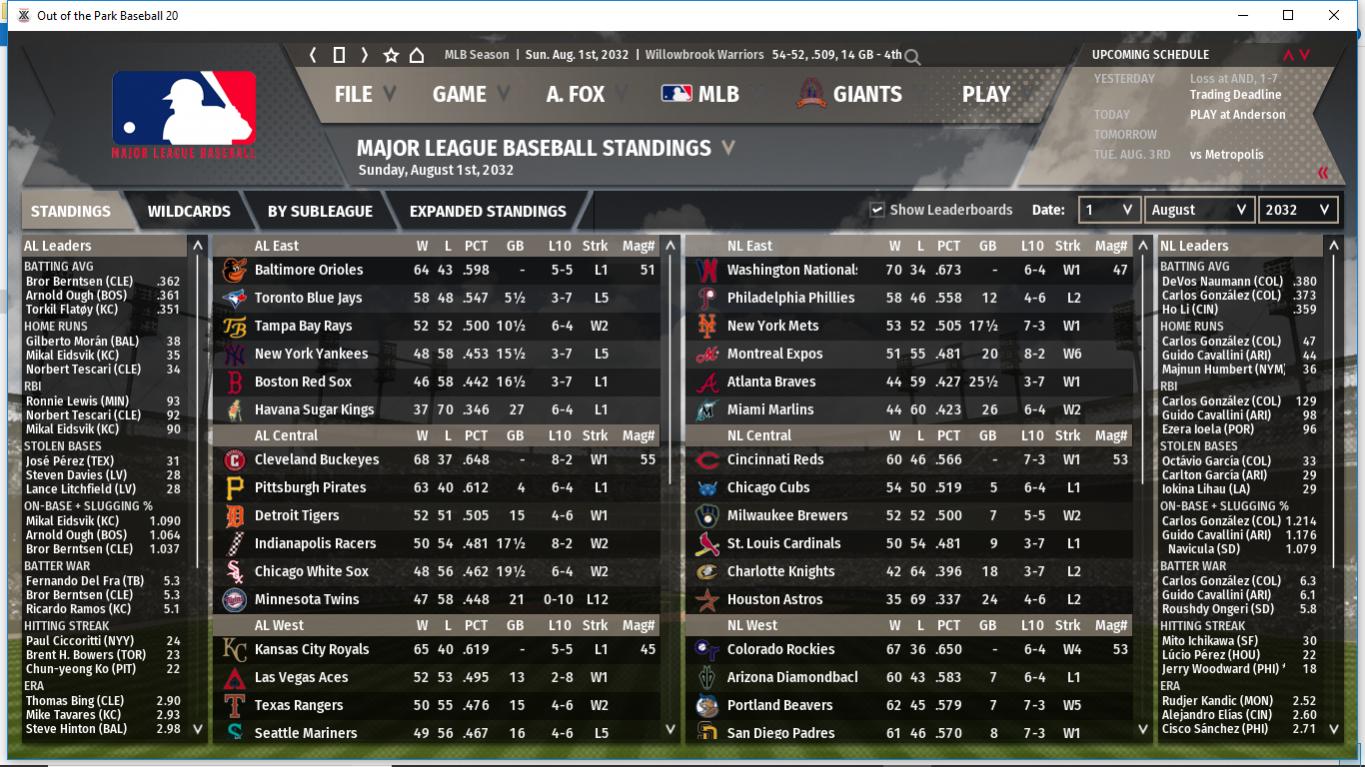Click the Cleveland Buckeyes team logo
Viewport: 1365px width, 767px height.
click(x=234, y=460)
